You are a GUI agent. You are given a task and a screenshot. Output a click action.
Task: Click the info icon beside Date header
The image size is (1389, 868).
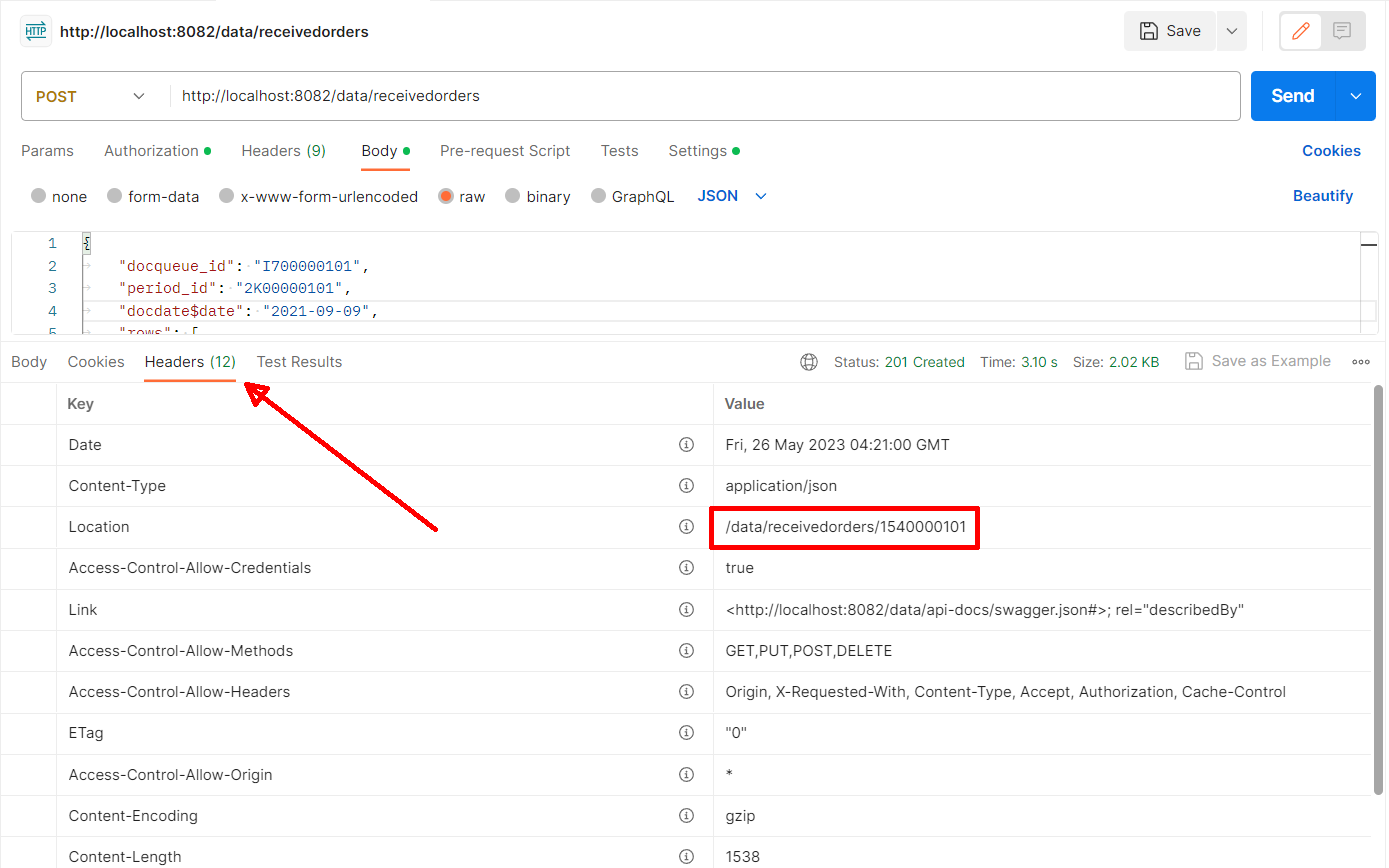click(686, 445)
